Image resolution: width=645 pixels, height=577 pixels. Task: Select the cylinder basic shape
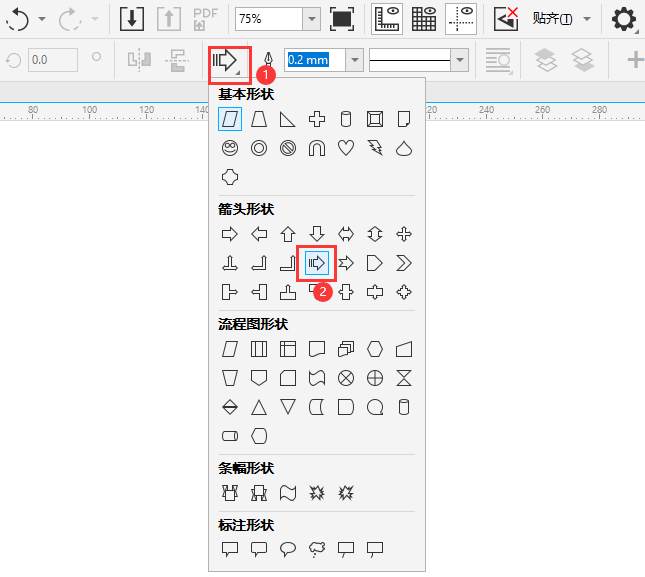[x=346, y=119]
